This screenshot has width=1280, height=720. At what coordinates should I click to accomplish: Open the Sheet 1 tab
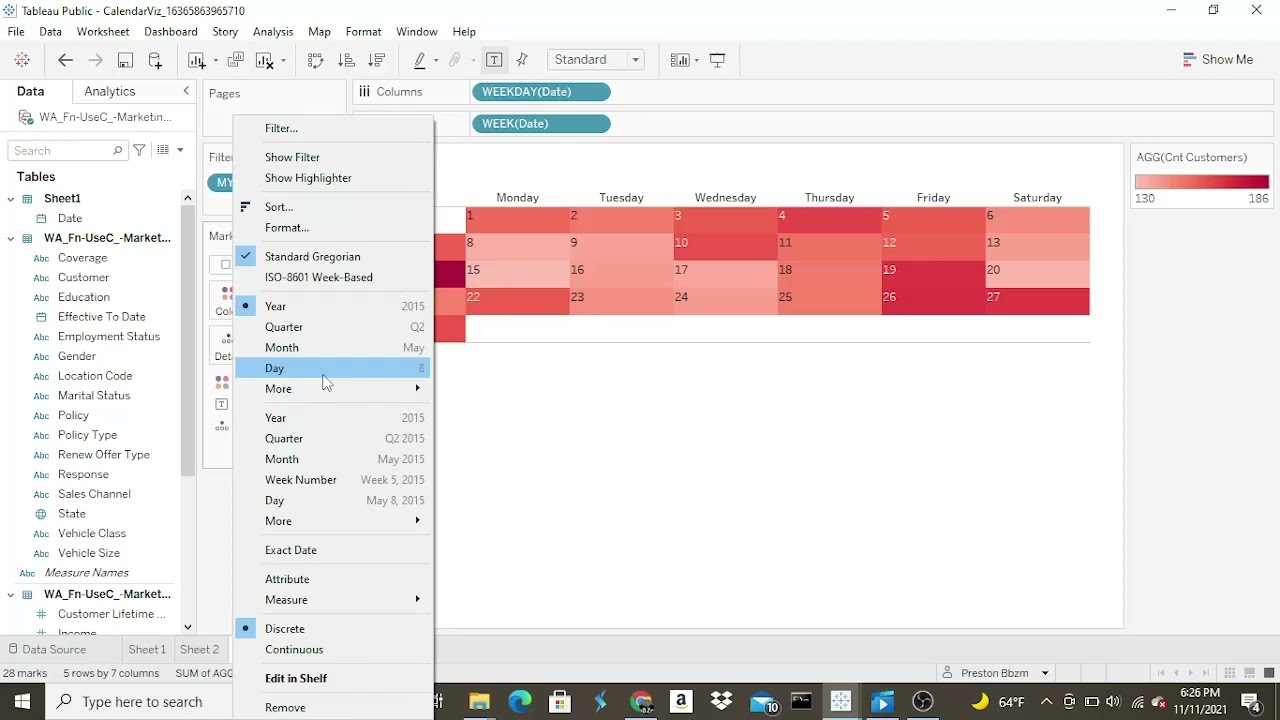pos(147,649)
